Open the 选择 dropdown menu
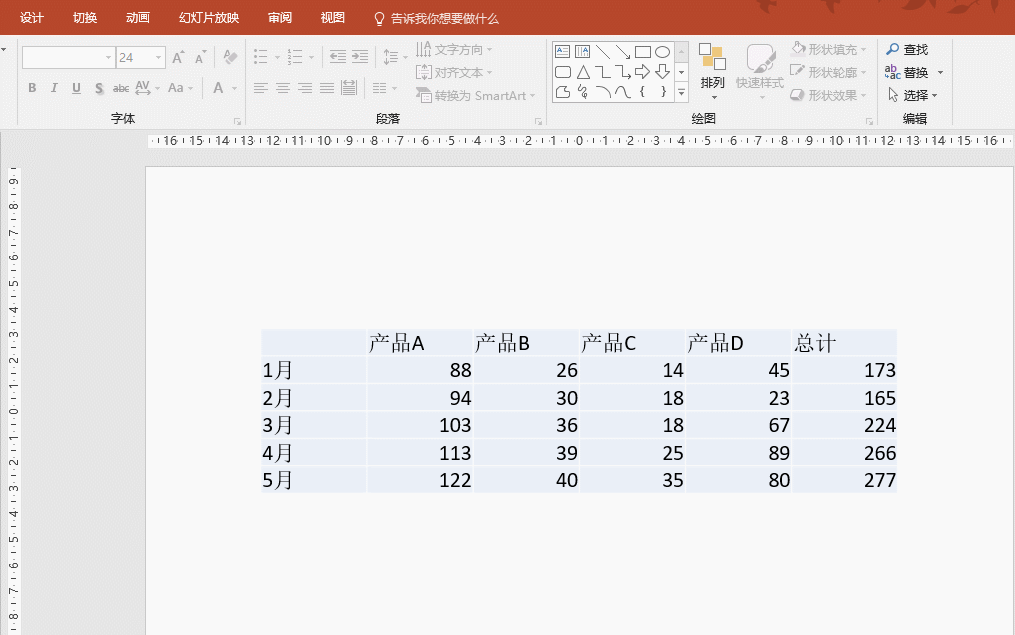The image size is (1015, 635). 914,96
